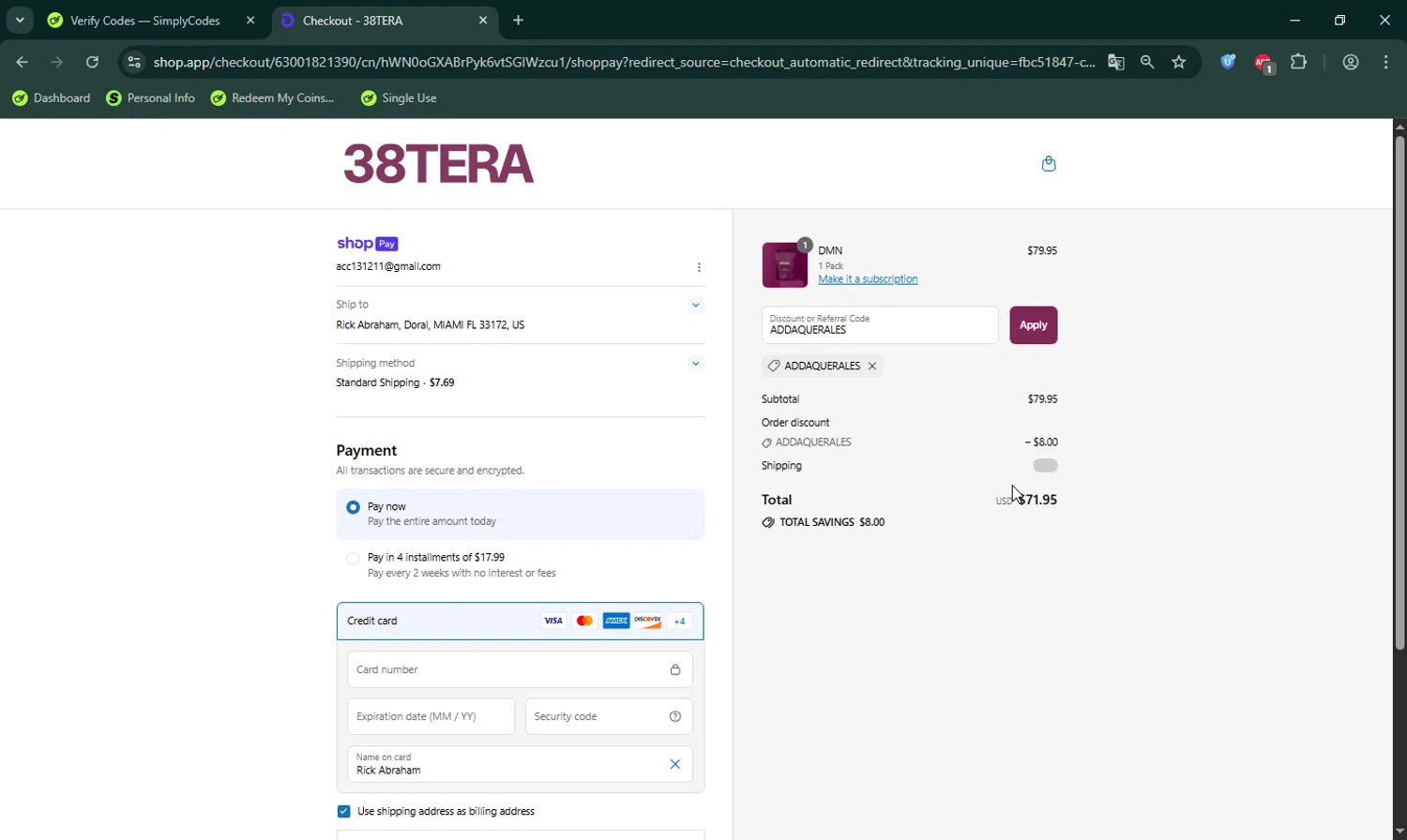Bookmark this page with the star
This screenshot has width=1407, height=840.
(1179, 62)
